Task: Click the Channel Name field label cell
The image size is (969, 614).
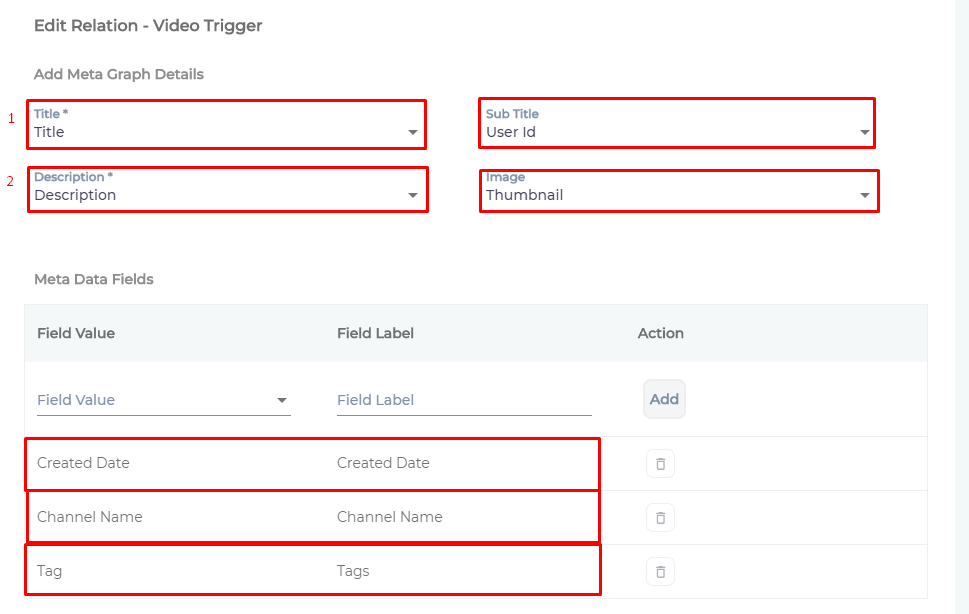Action: click(x=390, y=517)
